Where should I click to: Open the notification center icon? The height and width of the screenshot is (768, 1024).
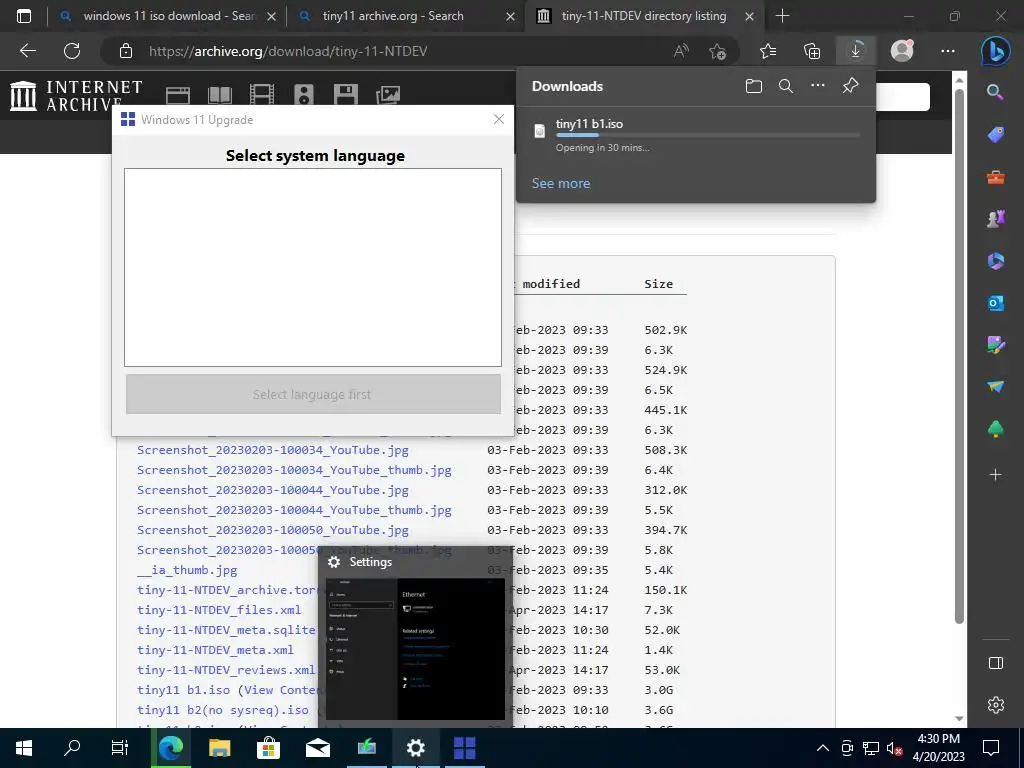click(x=991, y=748)
